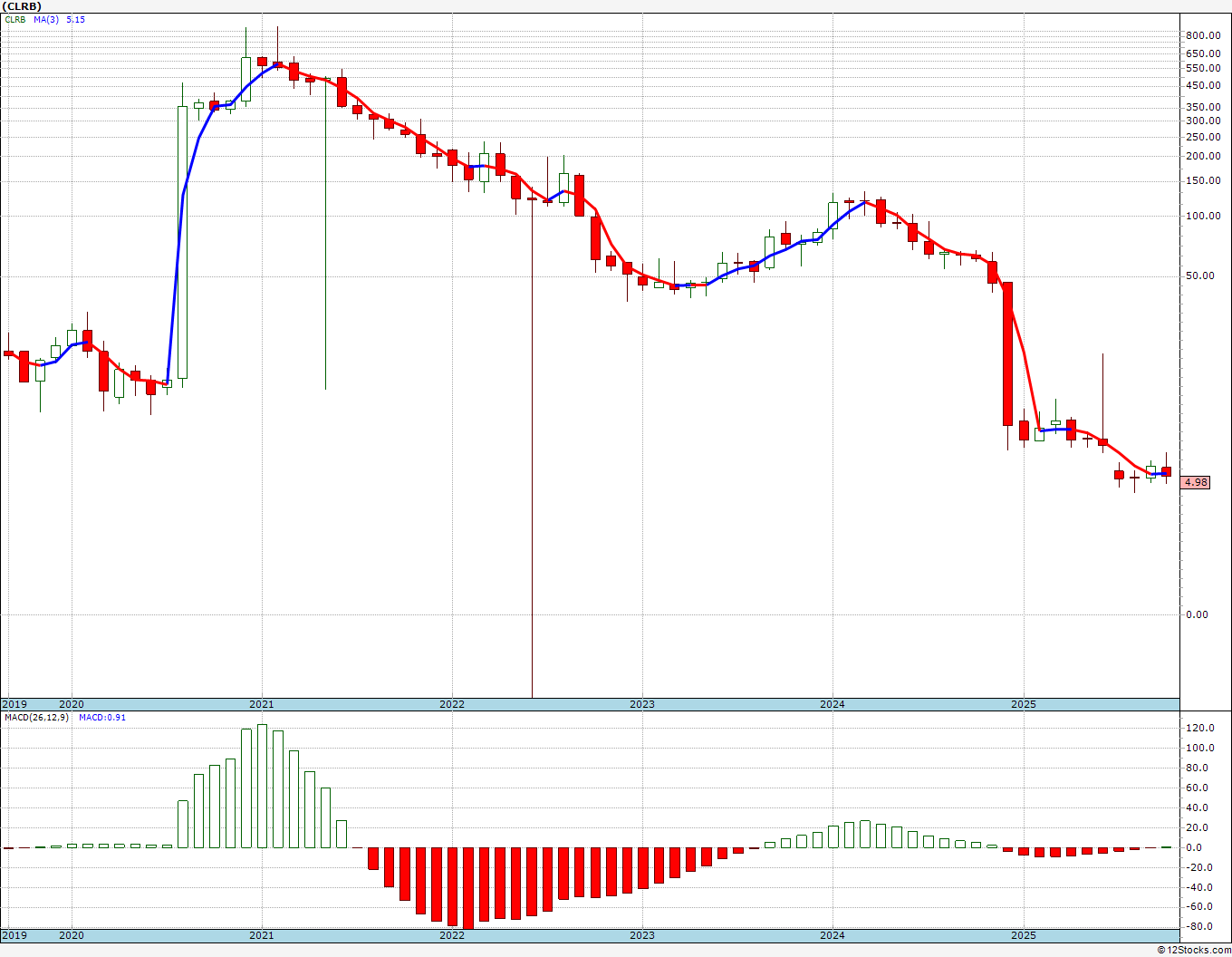The image size is (1232, 957).
Task: Click the 4.98 current price tag
Action: point(1196,482)
